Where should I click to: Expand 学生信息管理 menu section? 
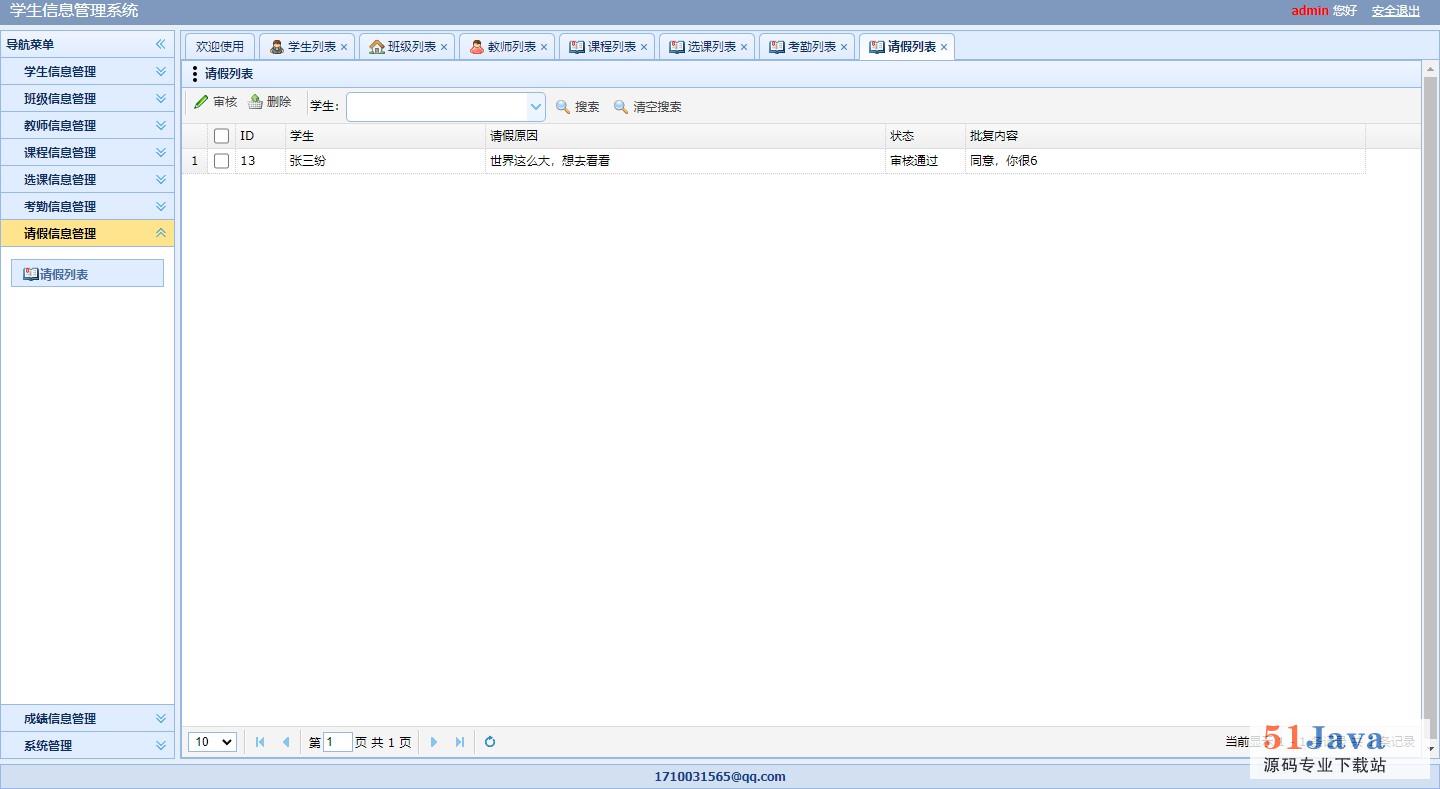[x=87, y=71]
